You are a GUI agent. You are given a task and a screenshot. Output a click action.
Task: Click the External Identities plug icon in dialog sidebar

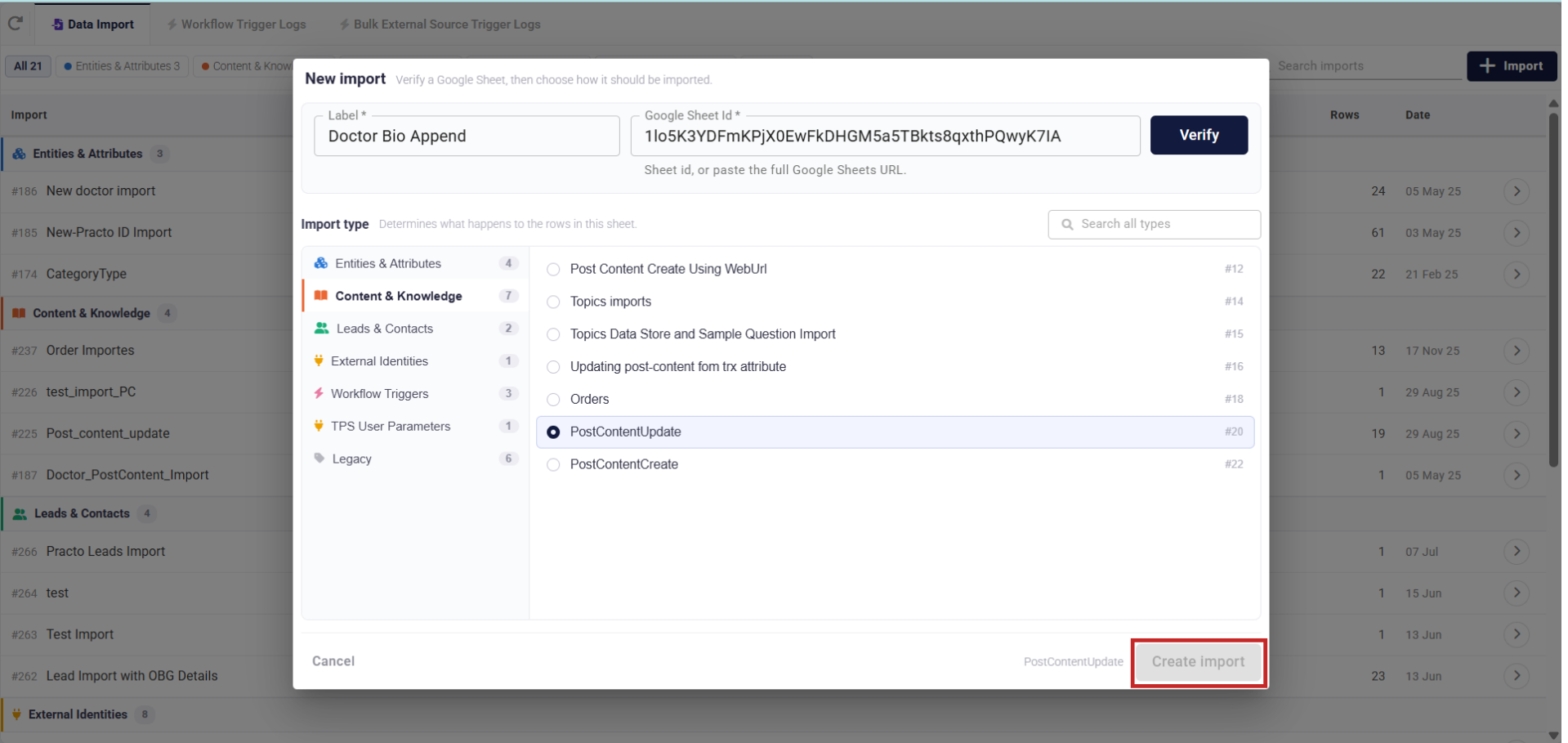click(319, 361)
